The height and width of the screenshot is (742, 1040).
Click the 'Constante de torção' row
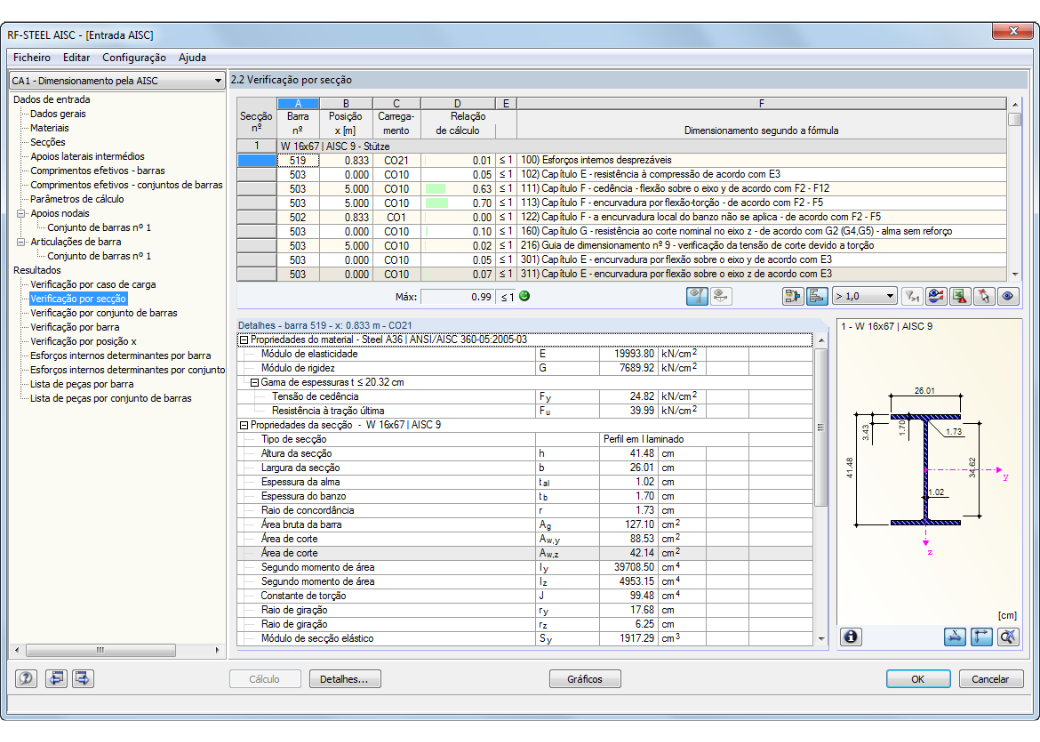524,596
